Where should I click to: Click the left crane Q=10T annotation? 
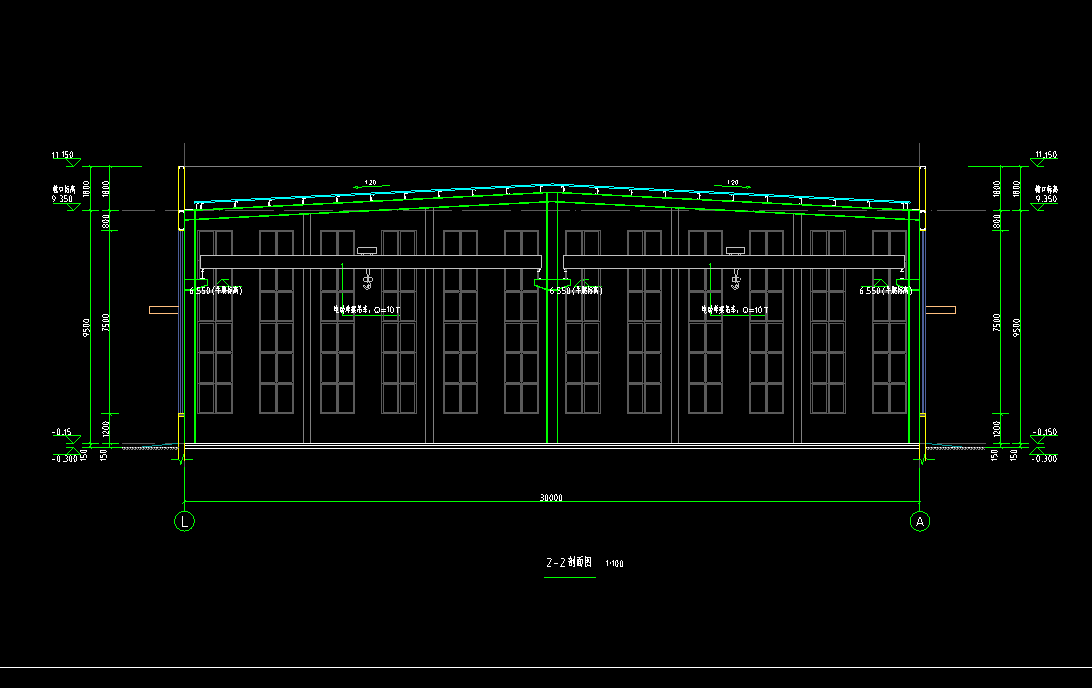[367, 310]
